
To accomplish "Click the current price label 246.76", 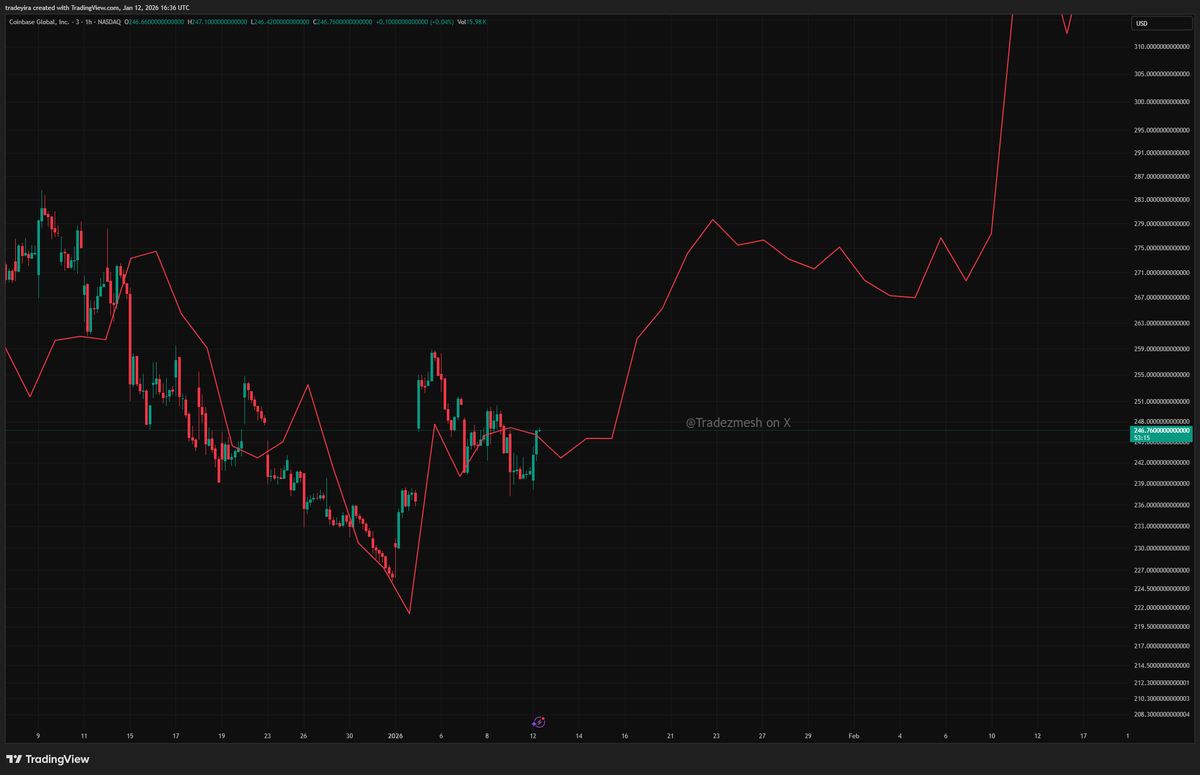I will (x=1161, y=430).
